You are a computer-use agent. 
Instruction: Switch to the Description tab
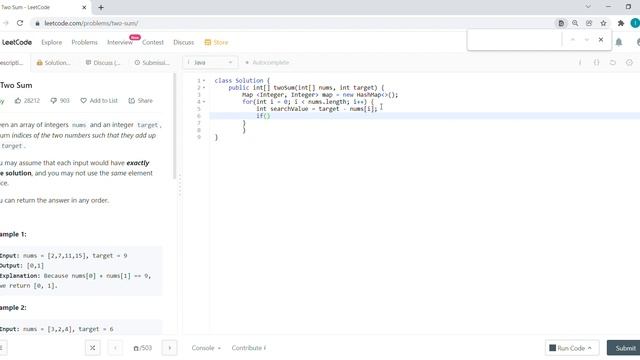[11, 62]
